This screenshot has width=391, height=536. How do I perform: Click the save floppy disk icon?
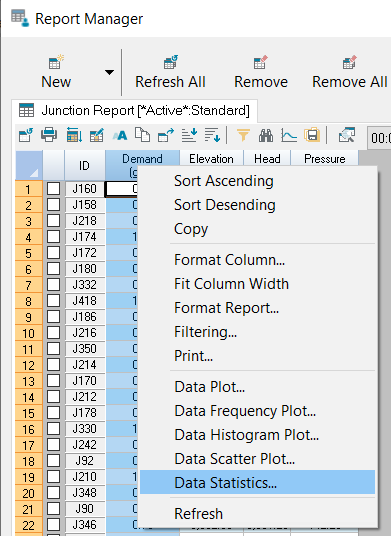(x=311, y=135)
